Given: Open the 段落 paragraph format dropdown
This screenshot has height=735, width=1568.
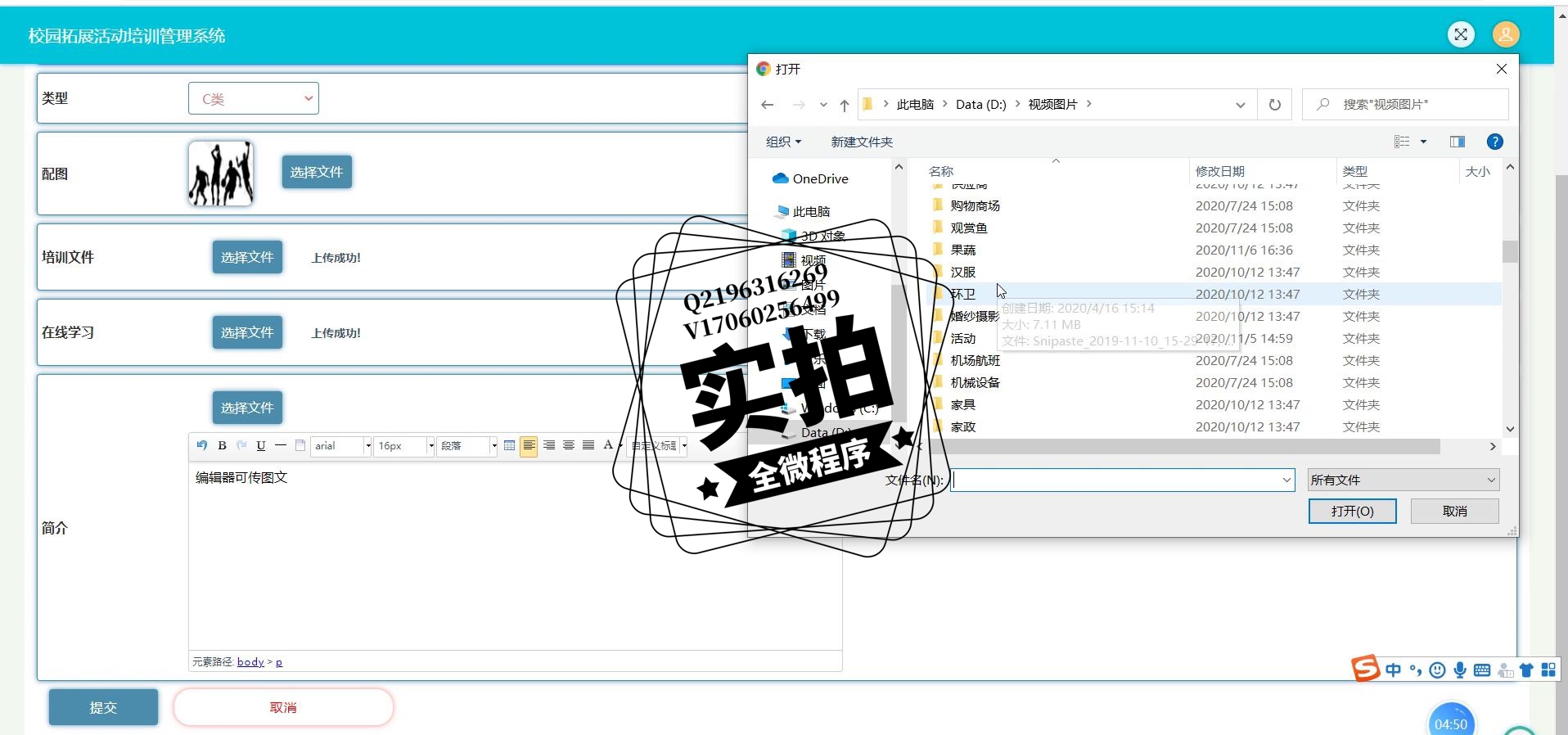Looking at the screenshot, I should 467,446.
